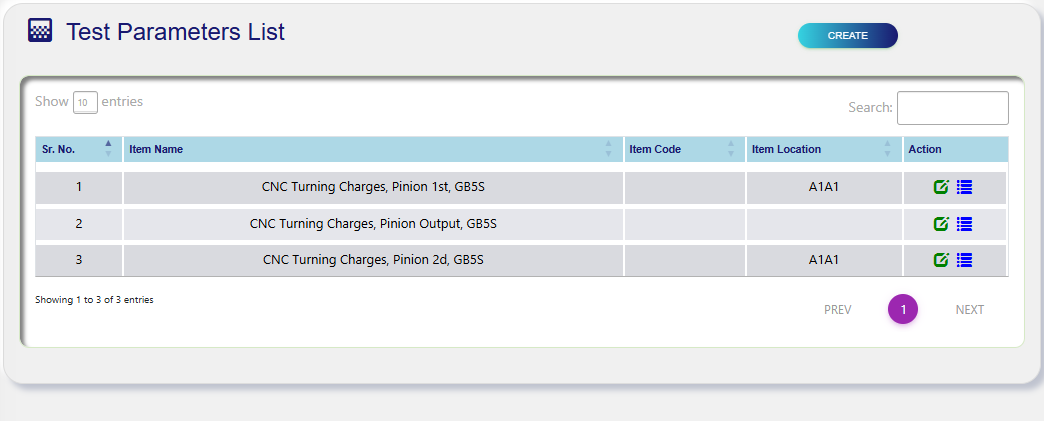Click the Show entries count box

click(85, 102)
